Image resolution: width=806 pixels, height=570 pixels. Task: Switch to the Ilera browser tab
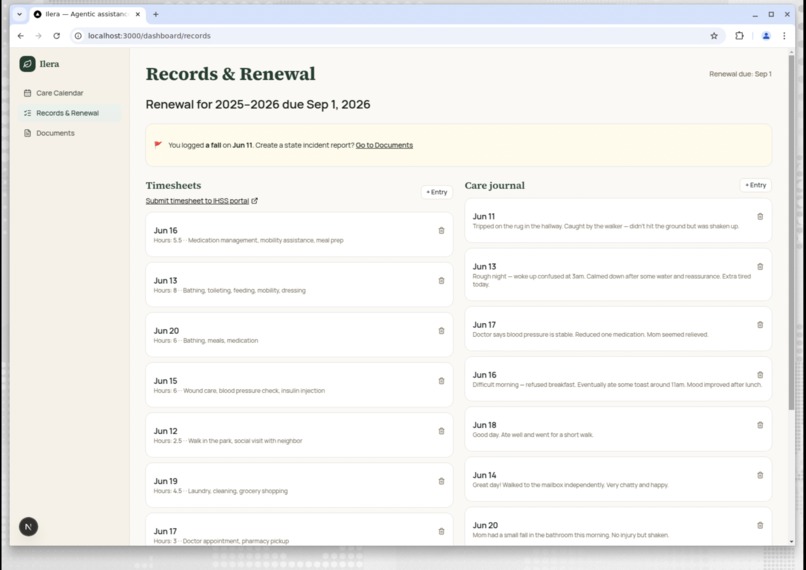click(87, 14)
